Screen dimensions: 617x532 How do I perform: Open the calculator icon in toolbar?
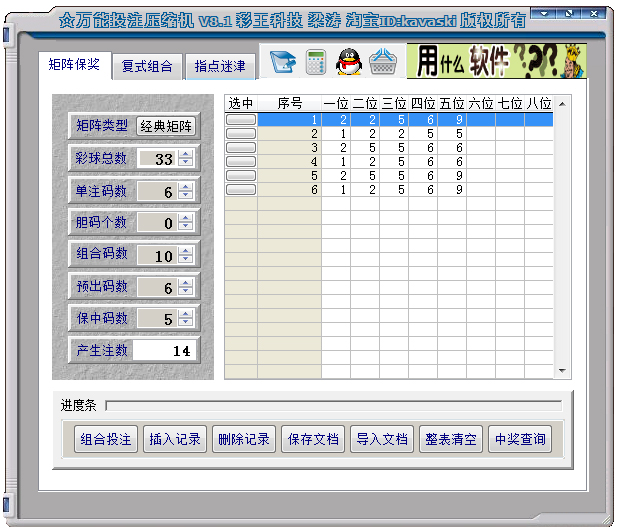click(316, 62)
